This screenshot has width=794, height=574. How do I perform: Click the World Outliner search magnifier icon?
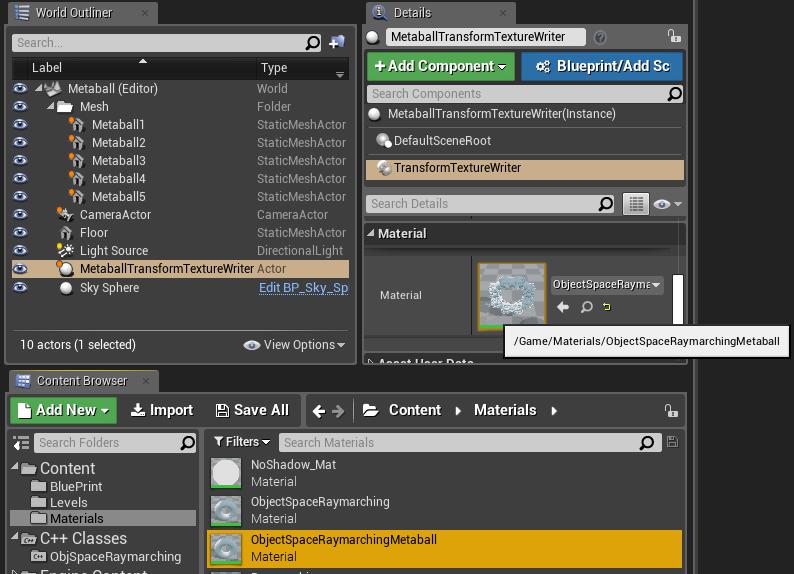(312, 43)
